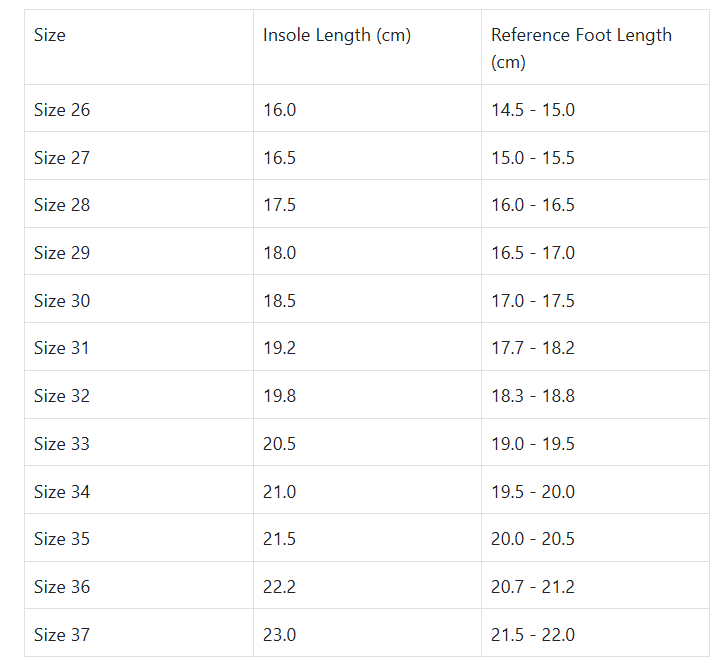Click the 21.5 - 22.0 foot length cell
Screen dimensions: 724x671
tap(533, 635)
